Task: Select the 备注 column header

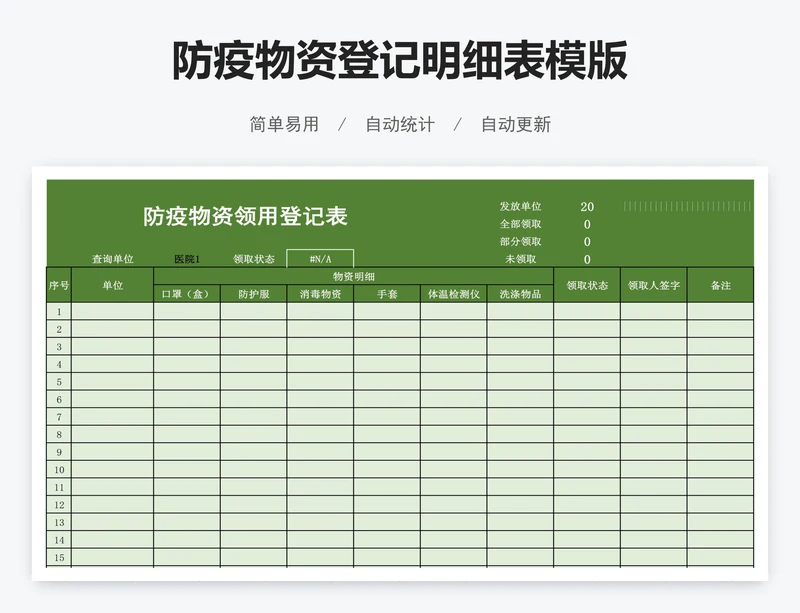Action: point(720,285)
